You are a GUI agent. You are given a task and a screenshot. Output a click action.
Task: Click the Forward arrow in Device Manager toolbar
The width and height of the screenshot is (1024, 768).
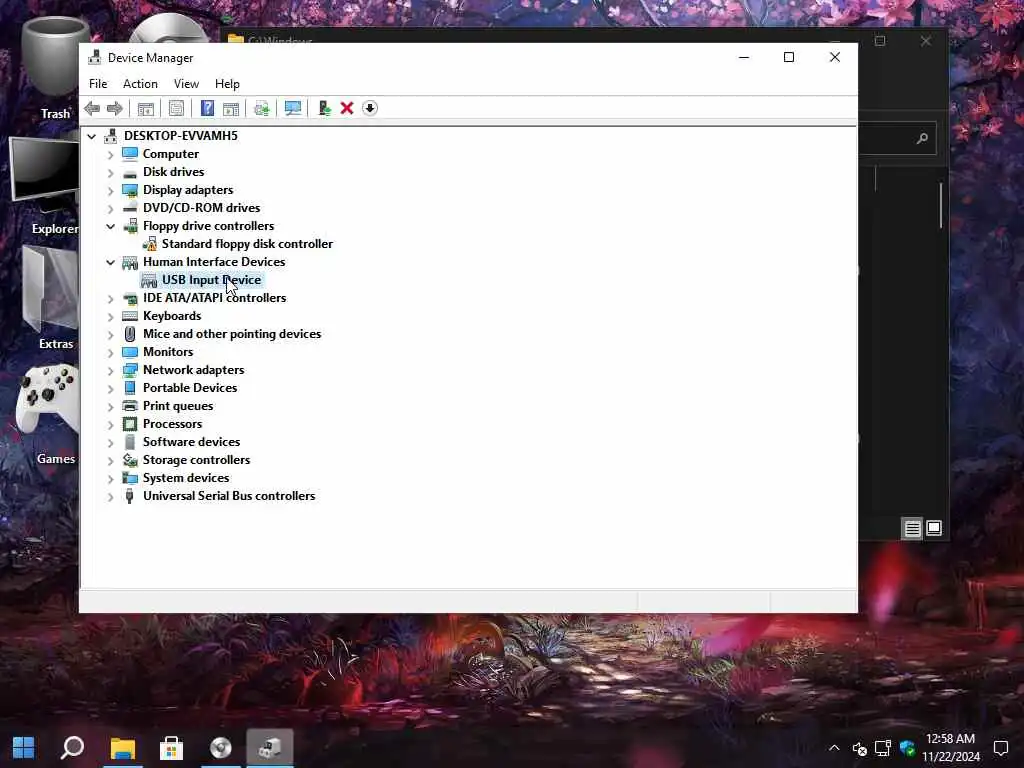pyautogui.click(x=115, y=108)
